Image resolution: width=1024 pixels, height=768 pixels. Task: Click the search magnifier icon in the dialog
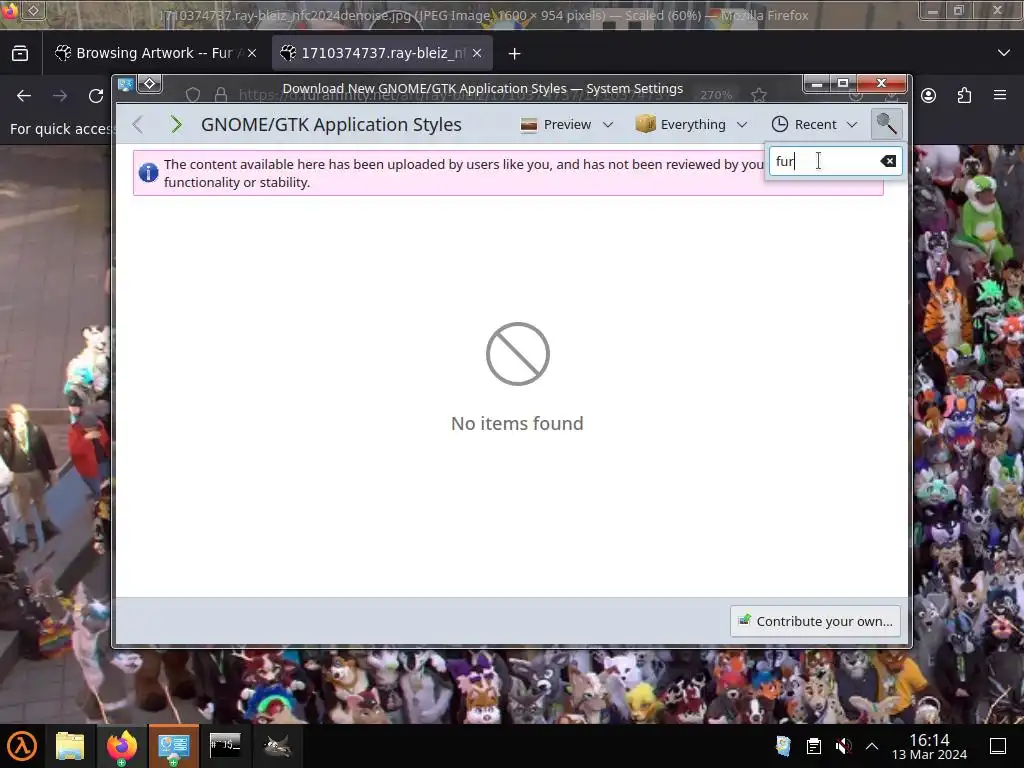886,124
